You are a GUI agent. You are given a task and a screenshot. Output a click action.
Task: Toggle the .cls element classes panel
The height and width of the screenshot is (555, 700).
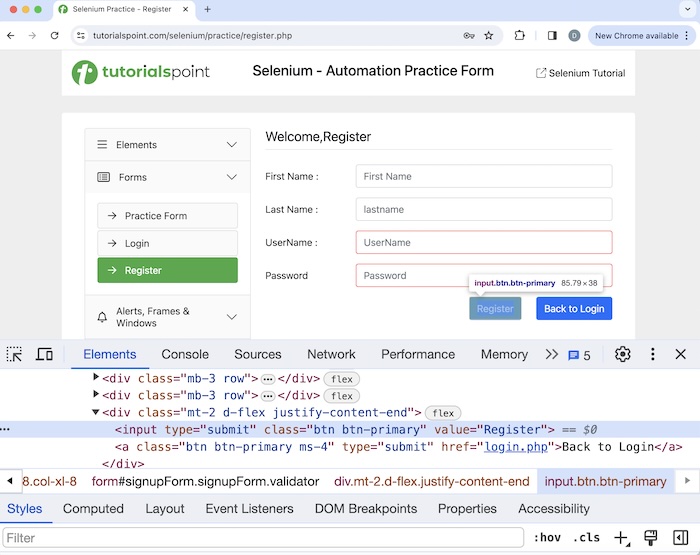(587, 538)
